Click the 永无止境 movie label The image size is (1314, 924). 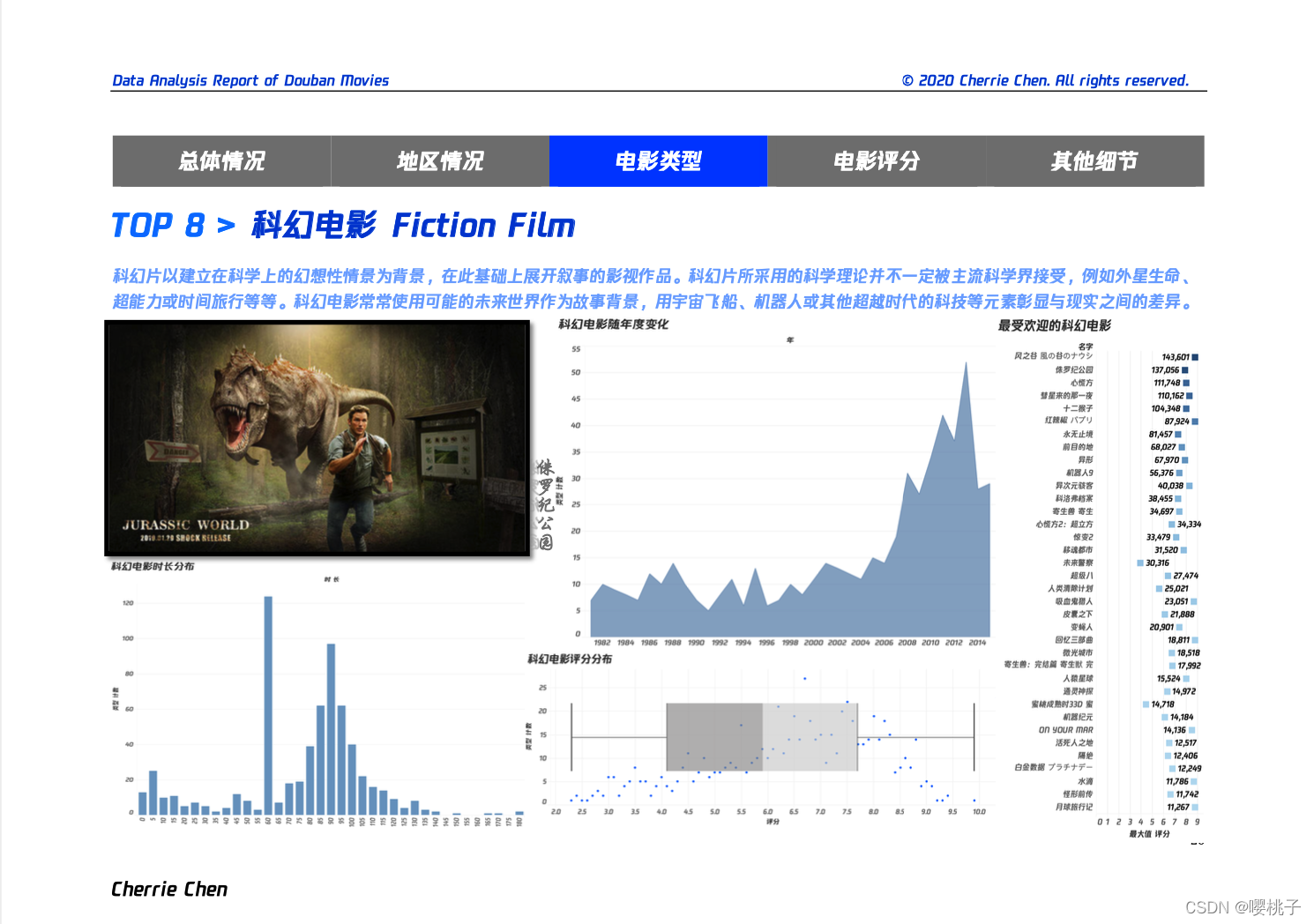tap(1078, 434)
